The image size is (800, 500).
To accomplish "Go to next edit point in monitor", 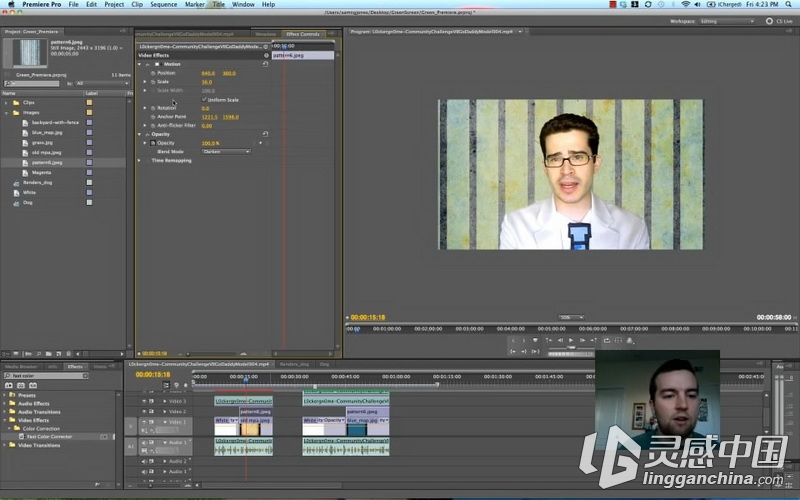I will [x=593, y=340].
